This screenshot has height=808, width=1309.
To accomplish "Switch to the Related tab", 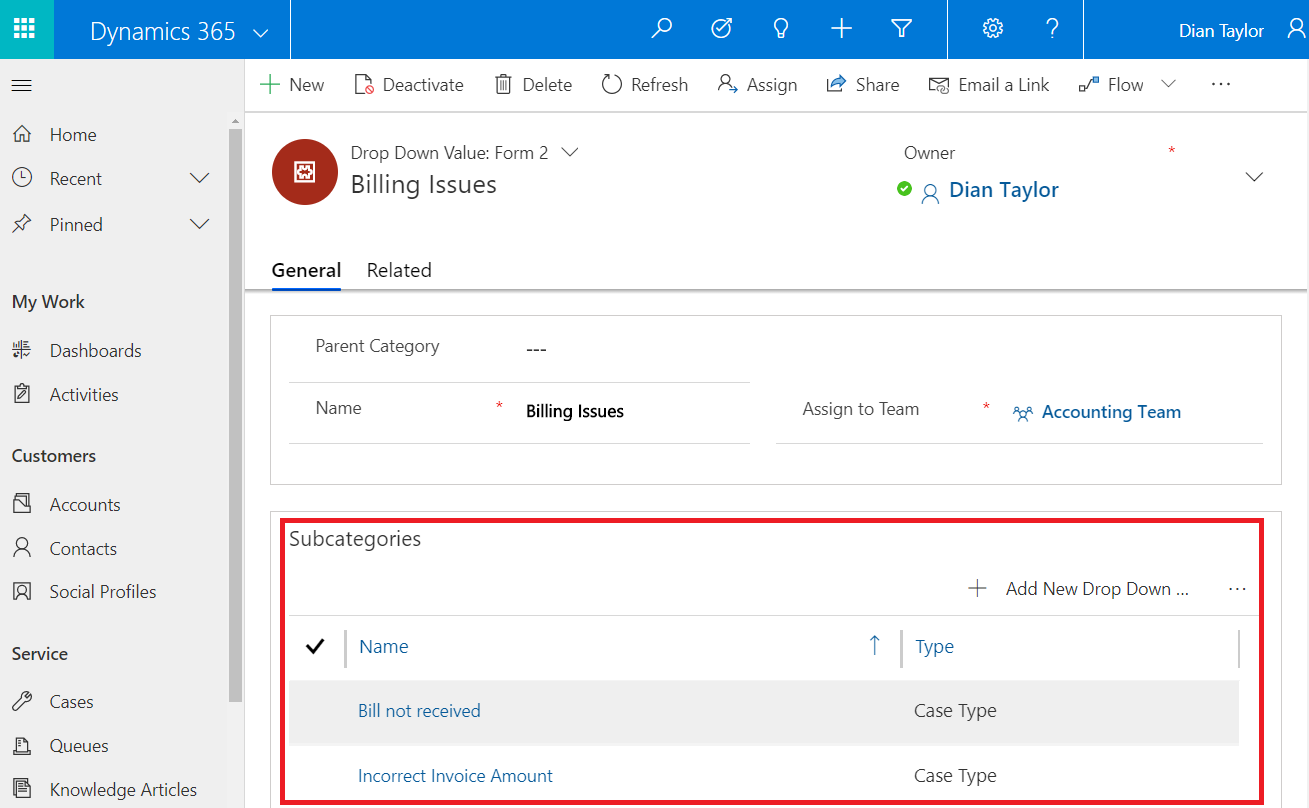I will coord(399,271).
